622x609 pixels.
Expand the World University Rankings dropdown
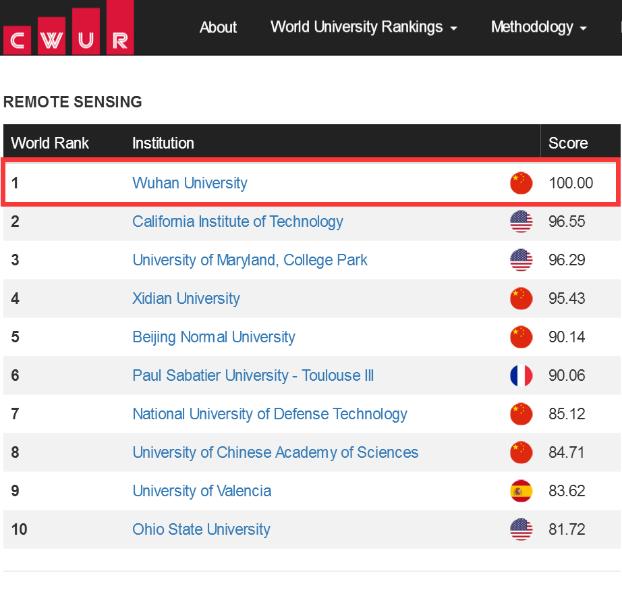pos(363,27)
